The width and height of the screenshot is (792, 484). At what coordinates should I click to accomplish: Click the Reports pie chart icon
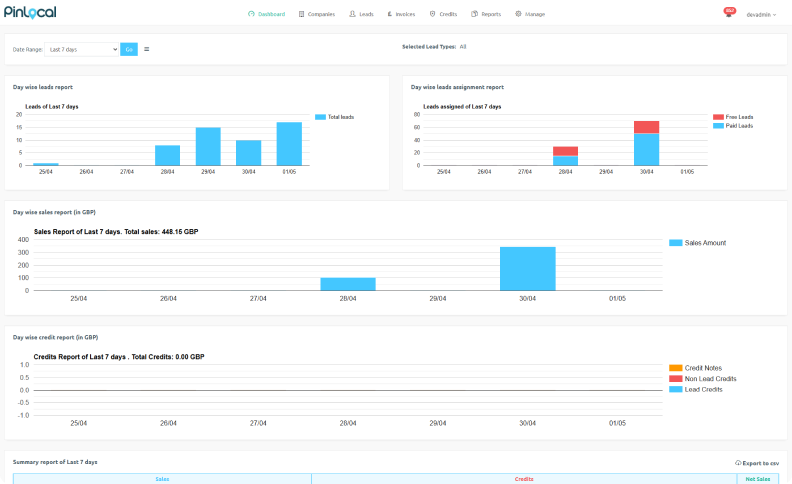(474, 14)
